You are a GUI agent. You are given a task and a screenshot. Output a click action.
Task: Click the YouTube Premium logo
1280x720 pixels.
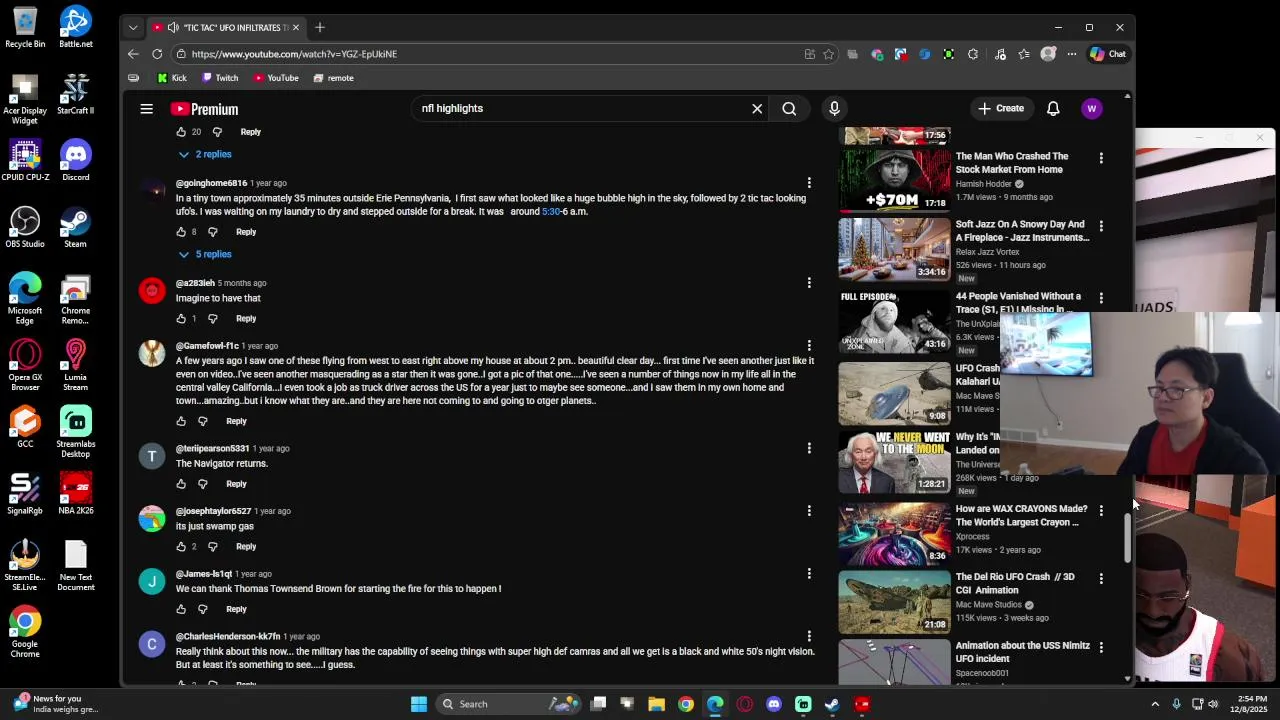(x=204, y=109)
